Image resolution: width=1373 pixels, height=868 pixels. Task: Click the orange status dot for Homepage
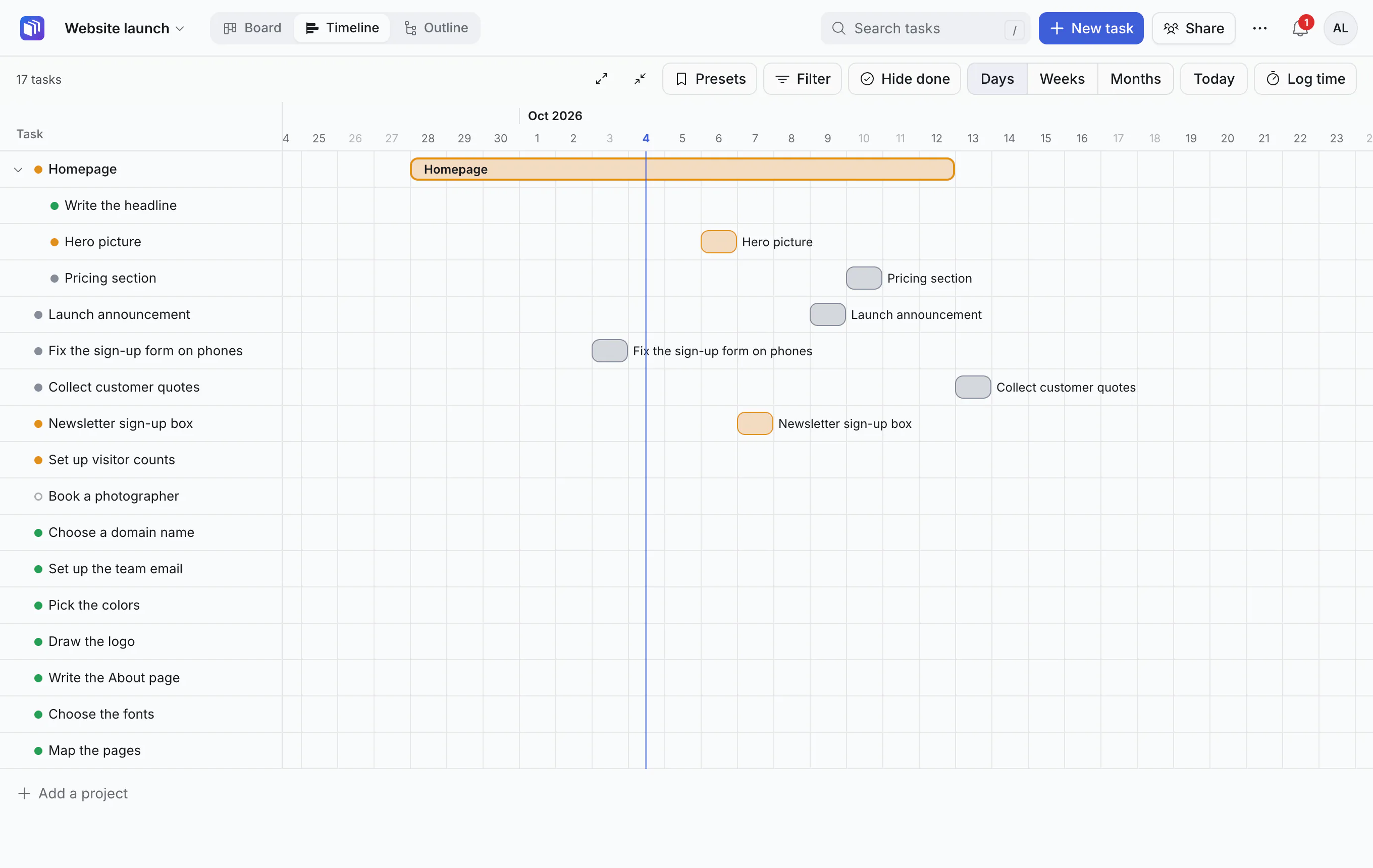38,169
